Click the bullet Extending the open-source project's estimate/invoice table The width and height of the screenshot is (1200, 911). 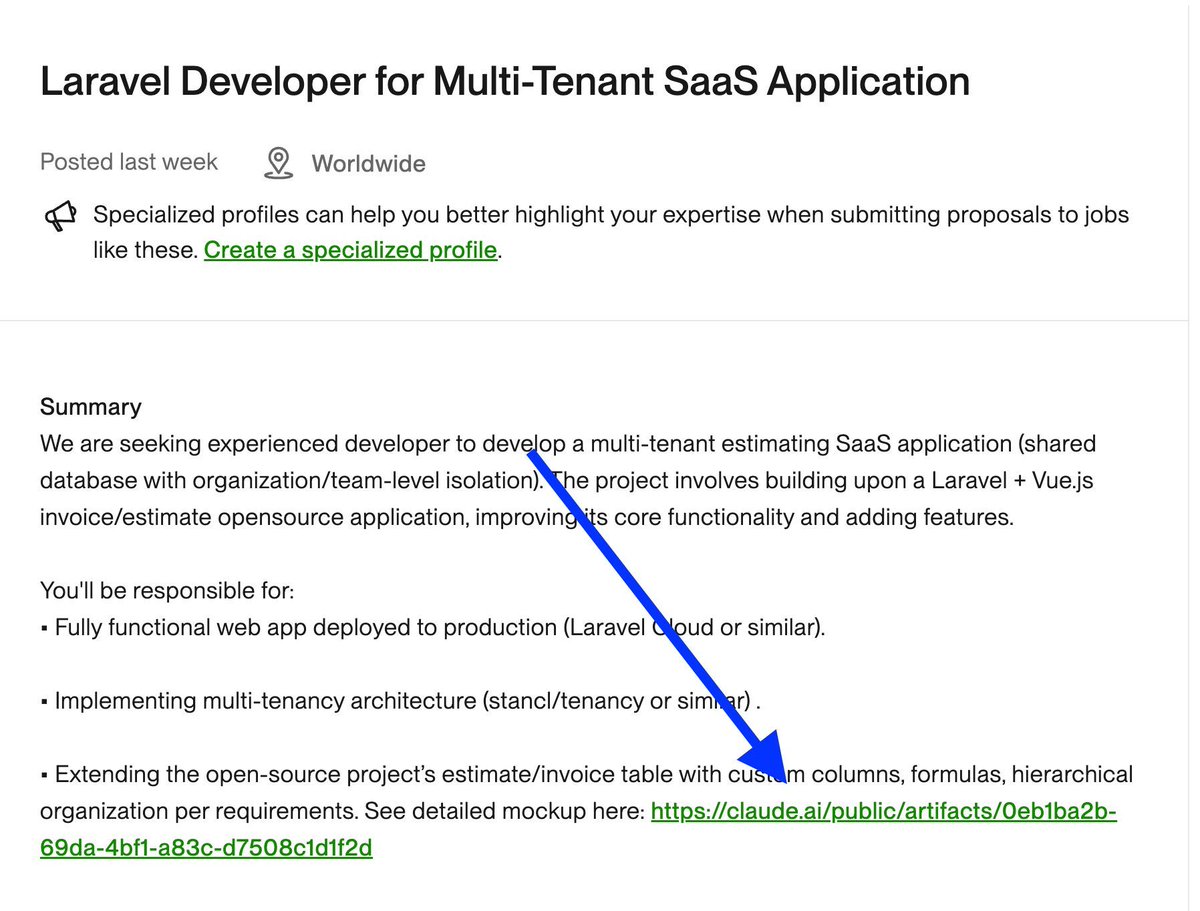587,811
